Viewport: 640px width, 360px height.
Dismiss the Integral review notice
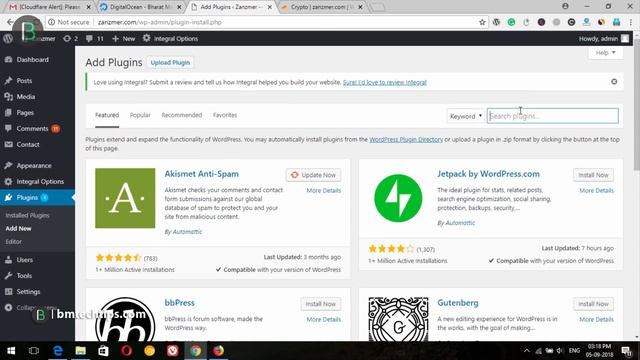614,82
